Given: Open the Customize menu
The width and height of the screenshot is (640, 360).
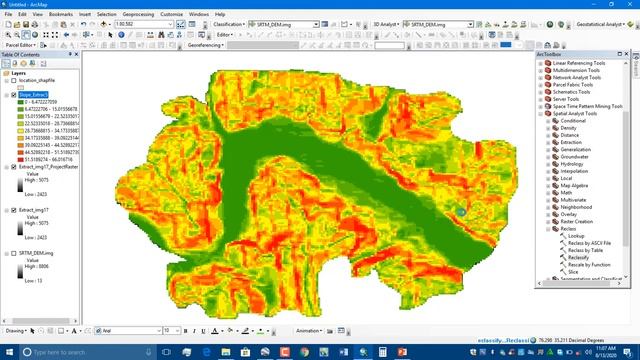Looking at the screenshot, I should [171, 14].
